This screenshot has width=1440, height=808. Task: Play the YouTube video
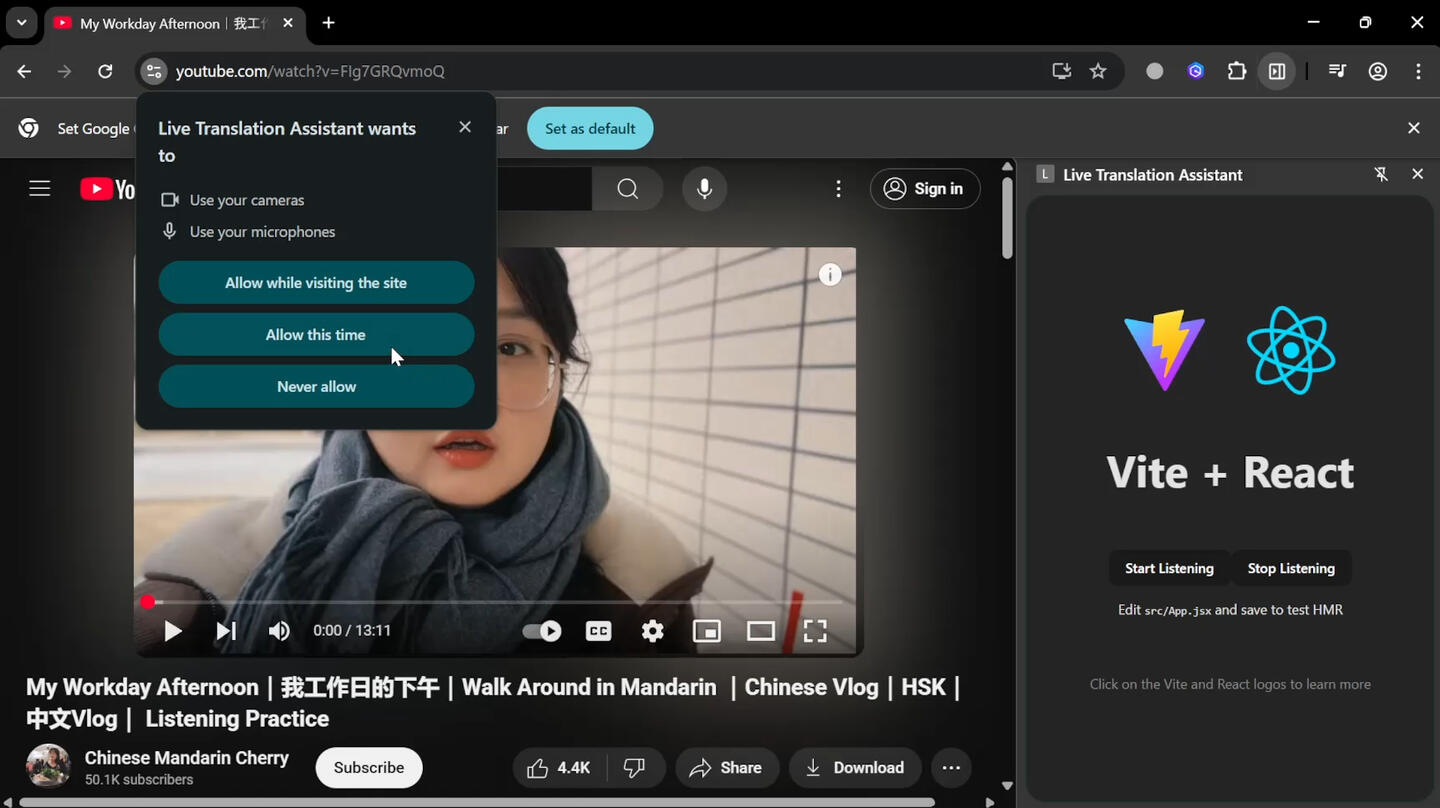pyautogui.click(x=173, y=631)
